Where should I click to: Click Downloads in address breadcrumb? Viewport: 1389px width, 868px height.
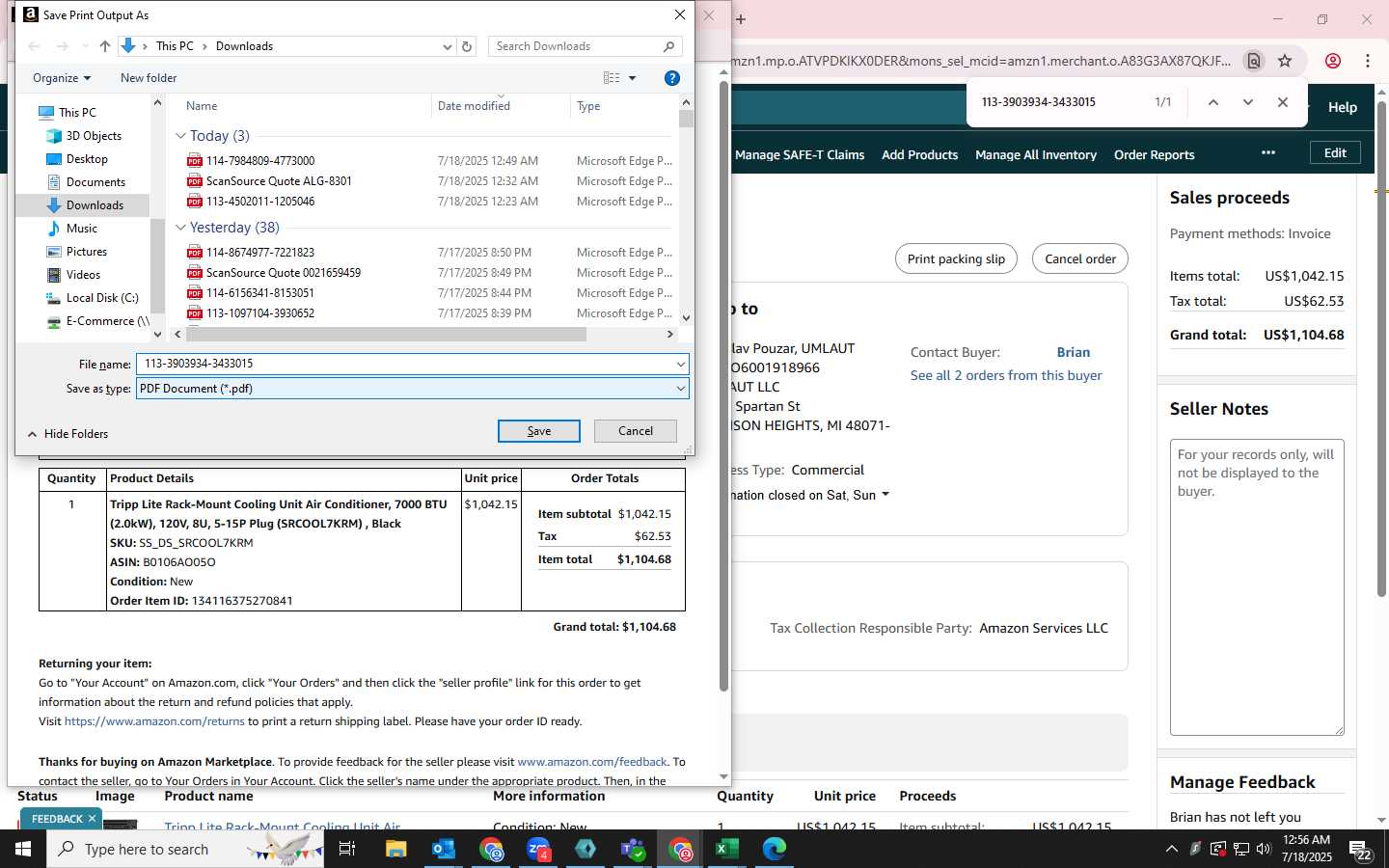click(244, 46)
